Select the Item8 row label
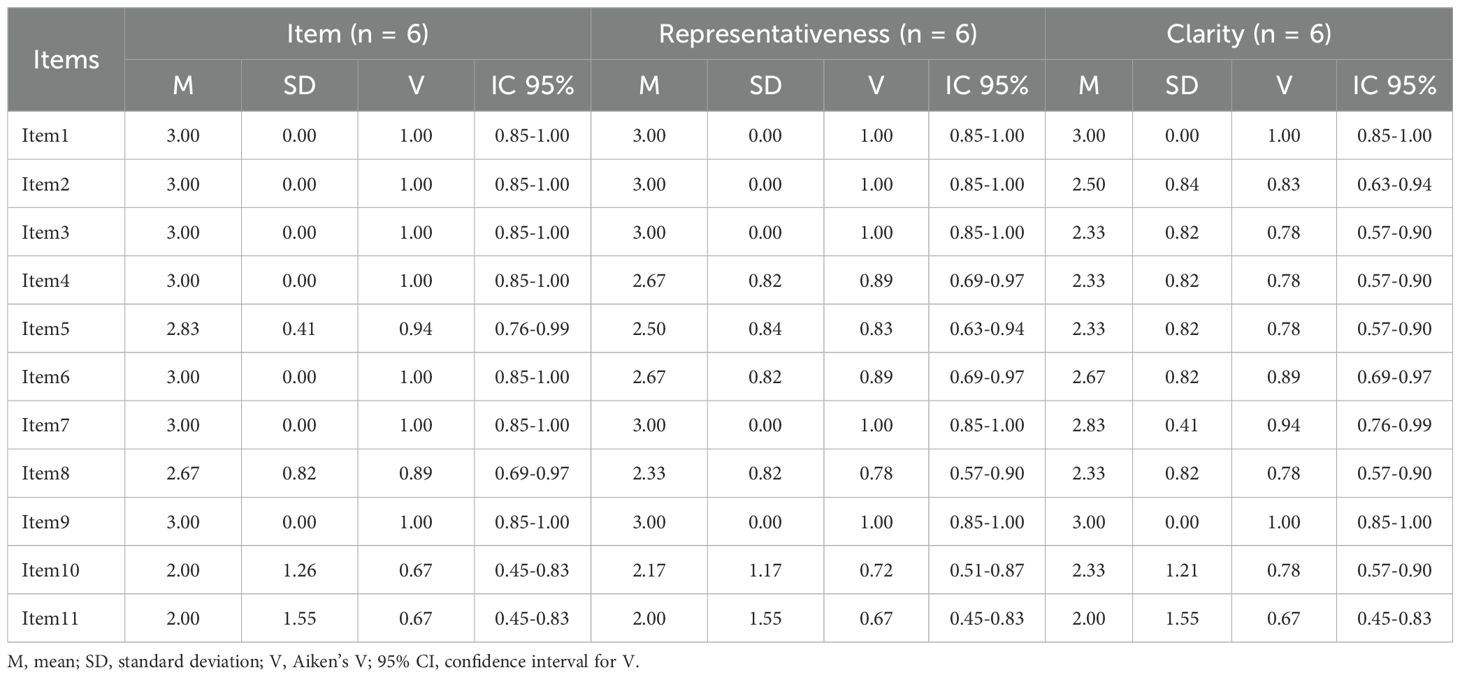Screen dimensions: 1460x677 [46, 473]
